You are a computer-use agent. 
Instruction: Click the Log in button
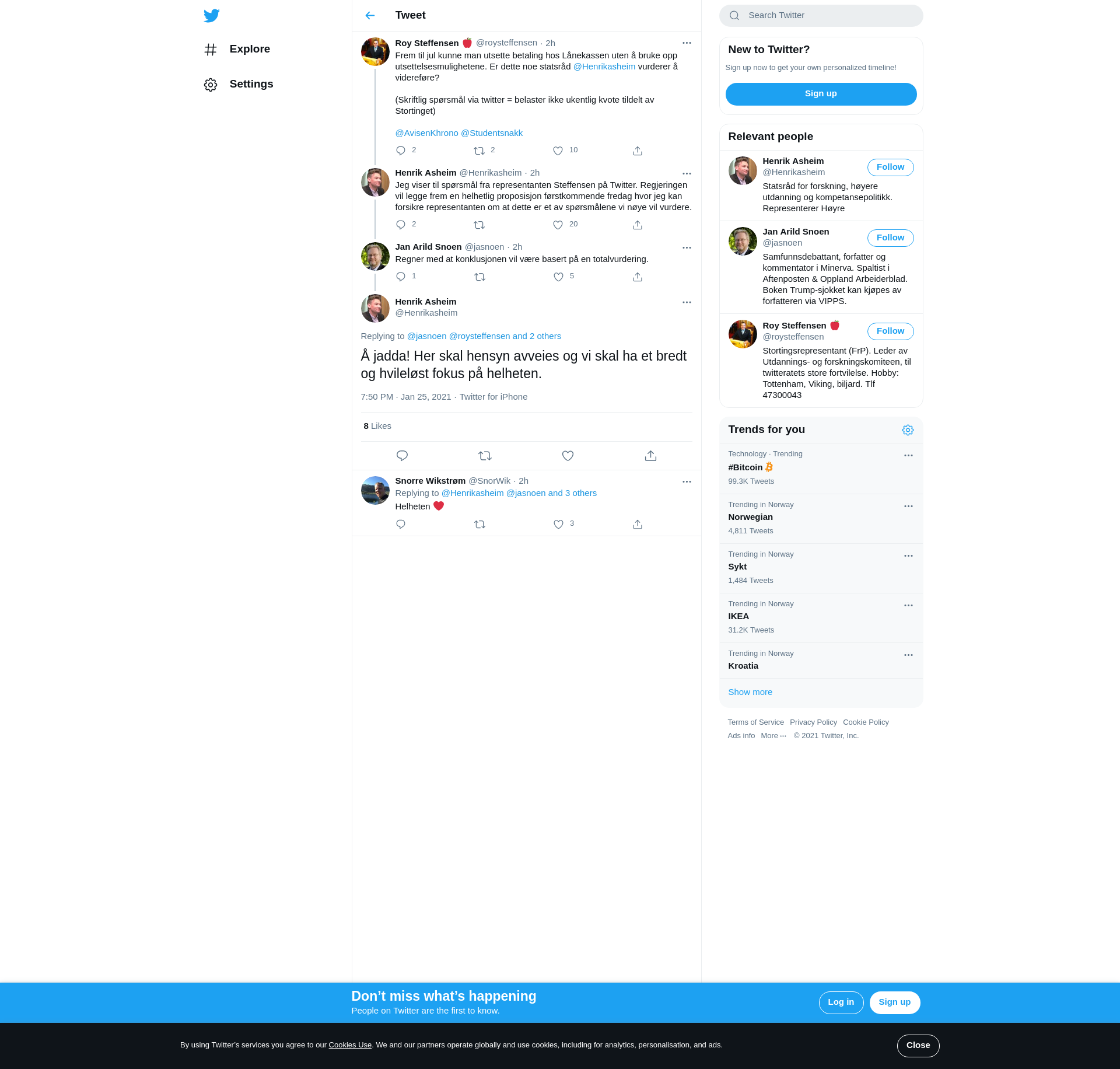coord(841,1002)
